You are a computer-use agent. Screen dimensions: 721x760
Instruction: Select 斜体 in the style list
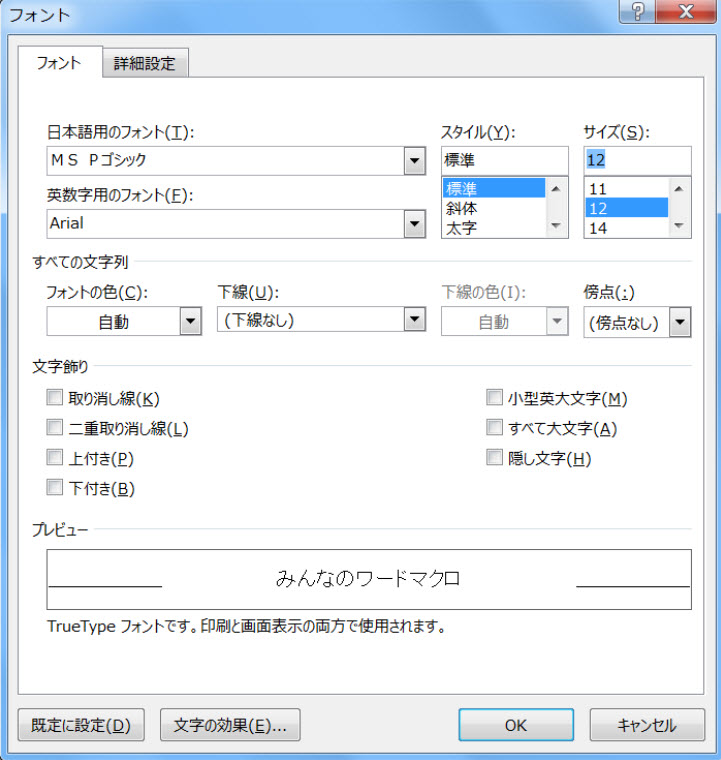pyautogui.click(x=461, y=208)
